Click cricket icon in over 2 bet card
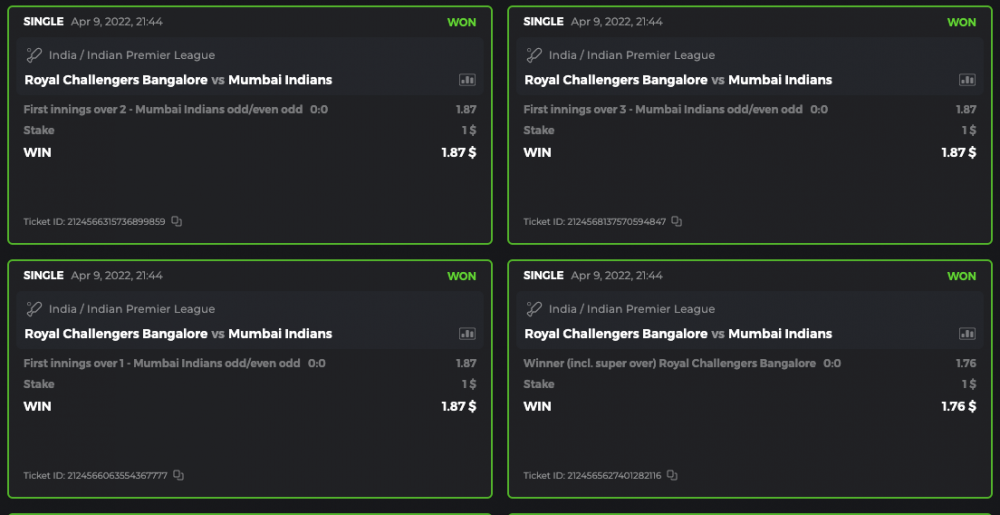This screenshot has width=1000, height=515. pyautogui.click(x=34, y=55)
